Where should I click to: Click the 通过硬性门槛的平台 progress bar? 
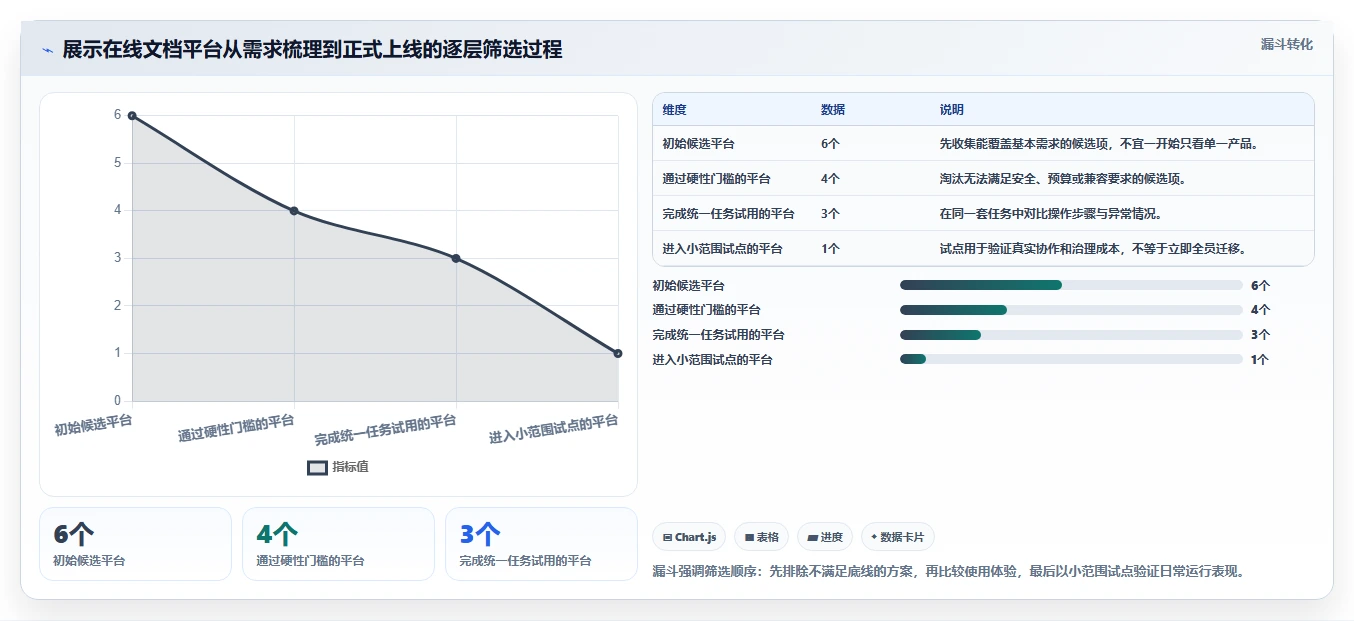(x=1071, y=310)
